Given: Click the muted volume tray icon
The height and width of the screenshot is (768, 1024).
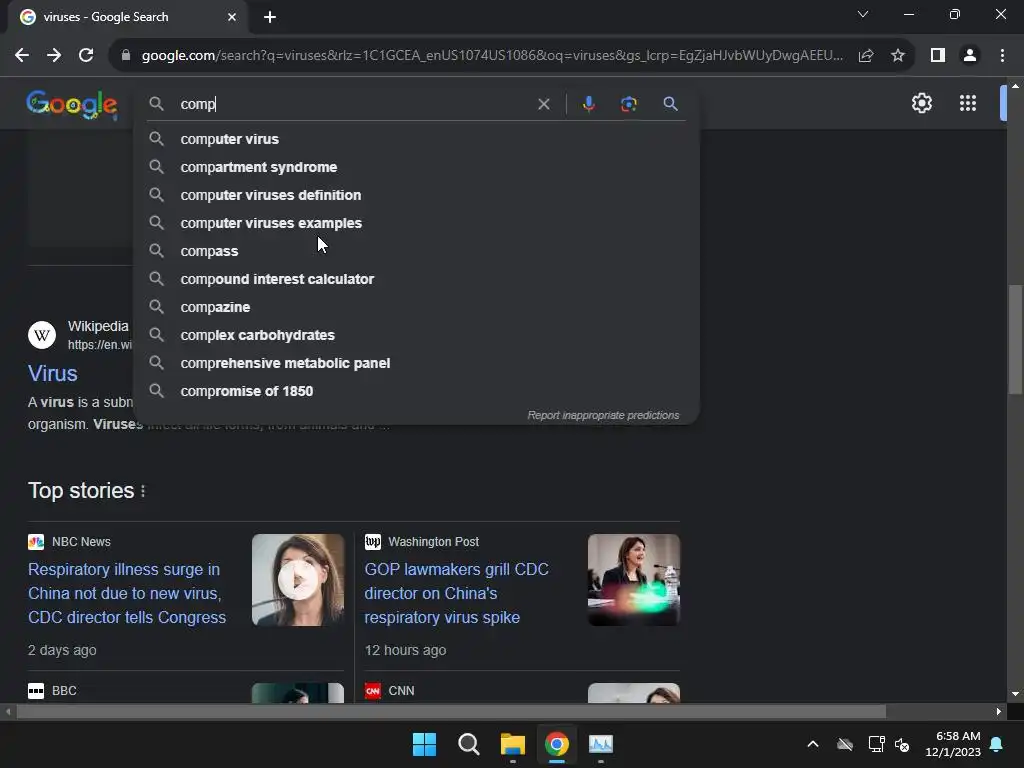Looking at the screenshot, I should click(903, 744).
